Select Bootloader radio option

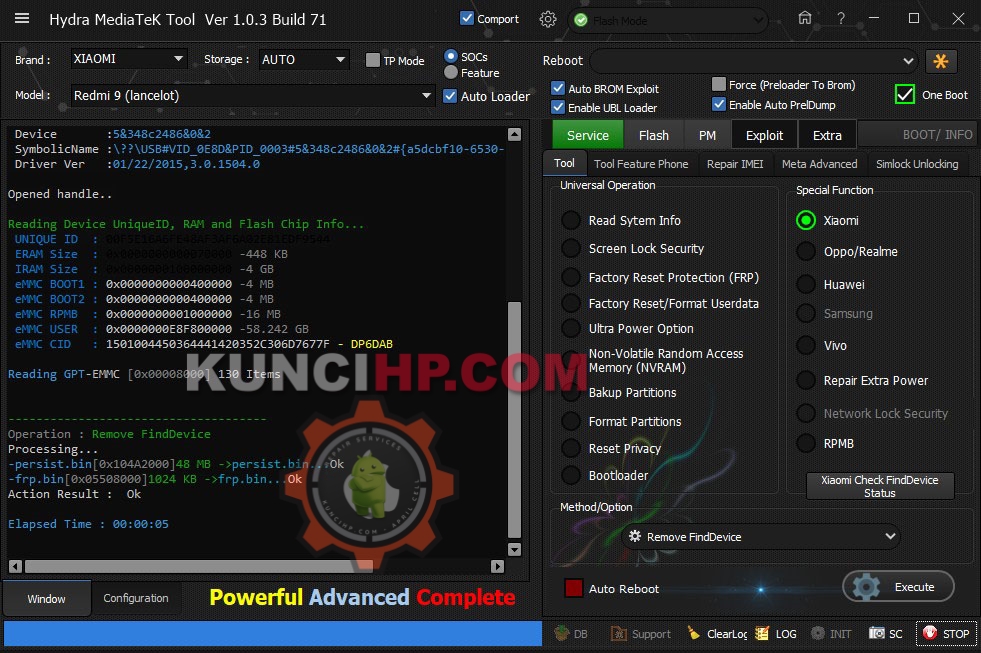pyautogui.click(x=571, y=475)
